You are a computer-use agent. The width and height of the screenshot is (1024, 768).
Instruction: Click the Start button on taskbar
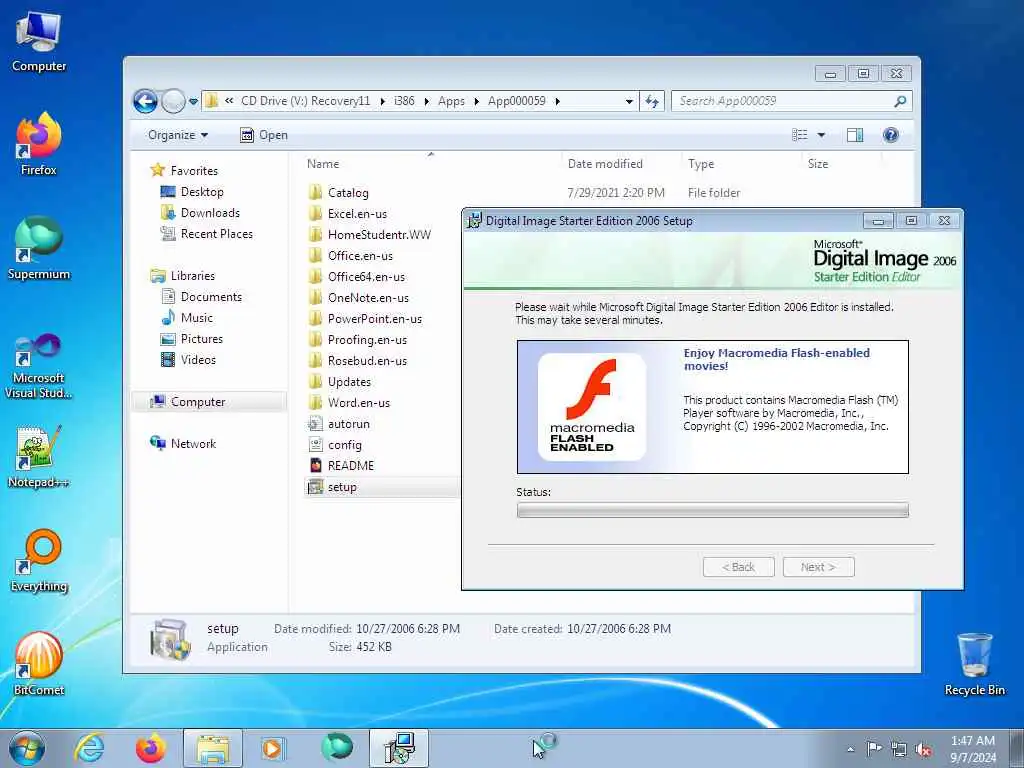coord(27,748)
